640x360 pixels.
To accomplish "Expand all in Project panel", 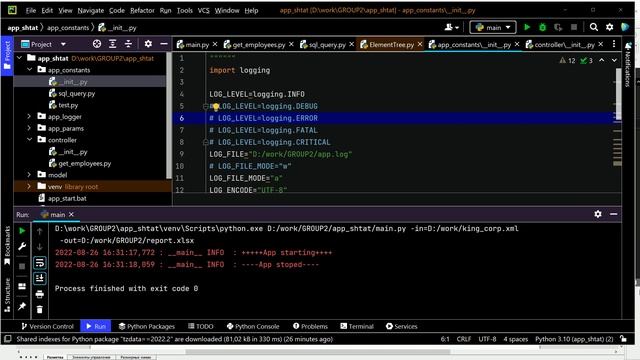I will (113, 44).
